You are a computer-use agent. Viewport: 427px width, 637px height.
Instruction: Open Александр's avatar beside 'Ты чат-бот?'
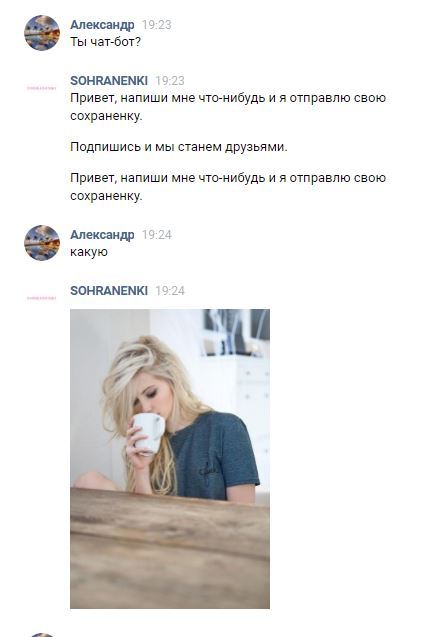tap(42, 33)
